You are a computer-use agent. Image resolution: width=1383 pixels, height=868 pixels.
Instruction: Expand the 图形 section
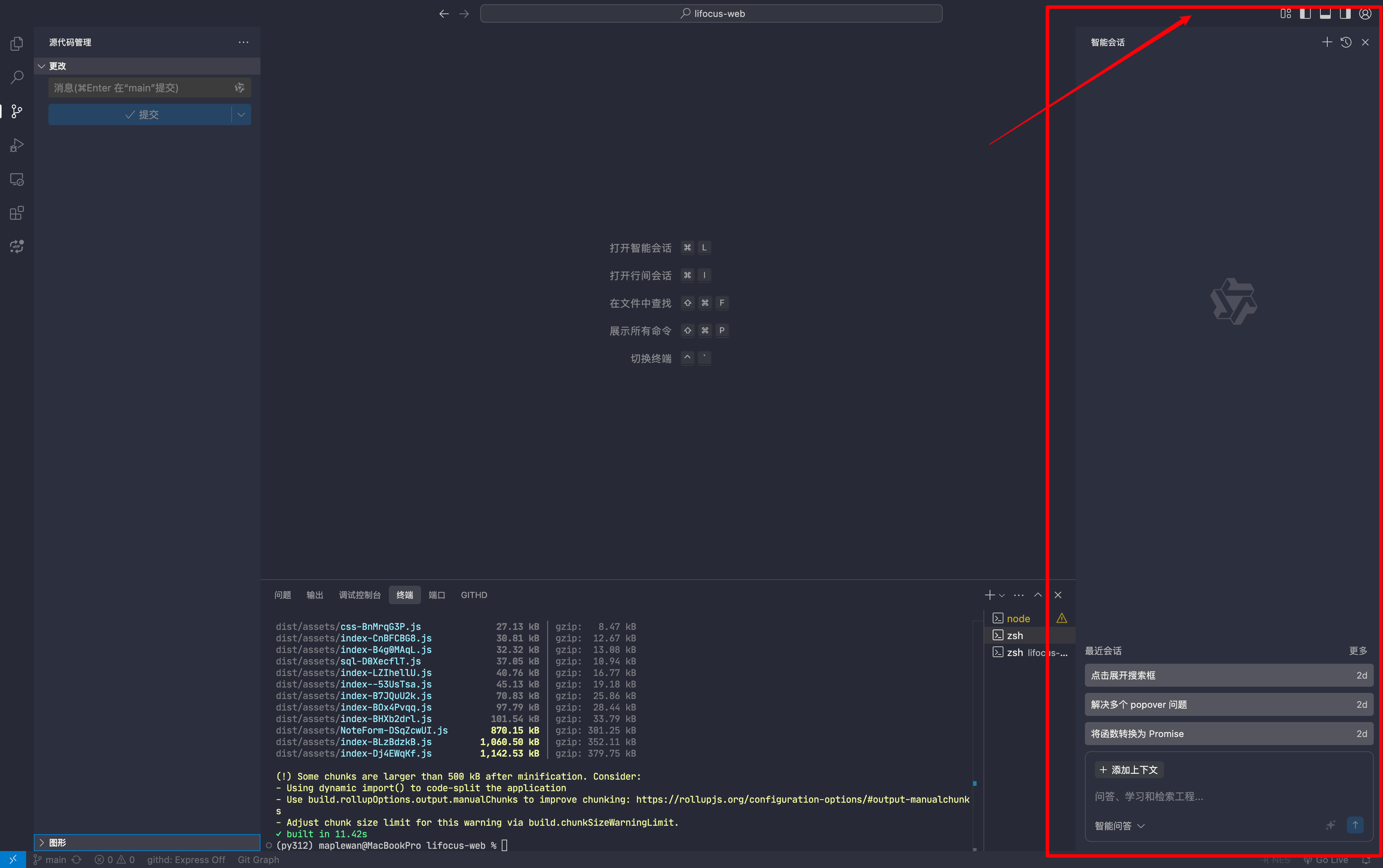(57, 842)
